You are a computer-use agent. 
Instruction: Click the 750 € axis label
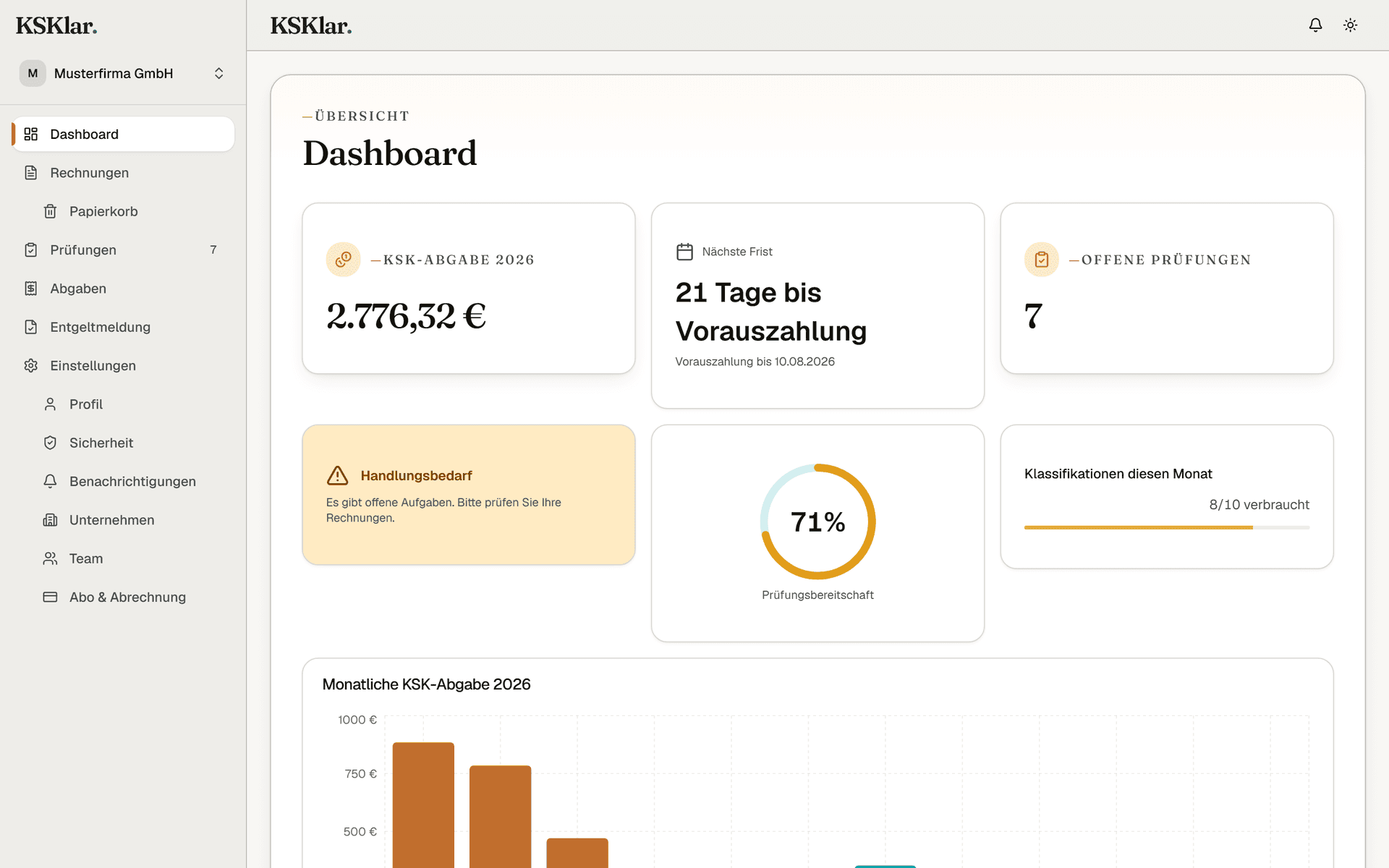360,774
